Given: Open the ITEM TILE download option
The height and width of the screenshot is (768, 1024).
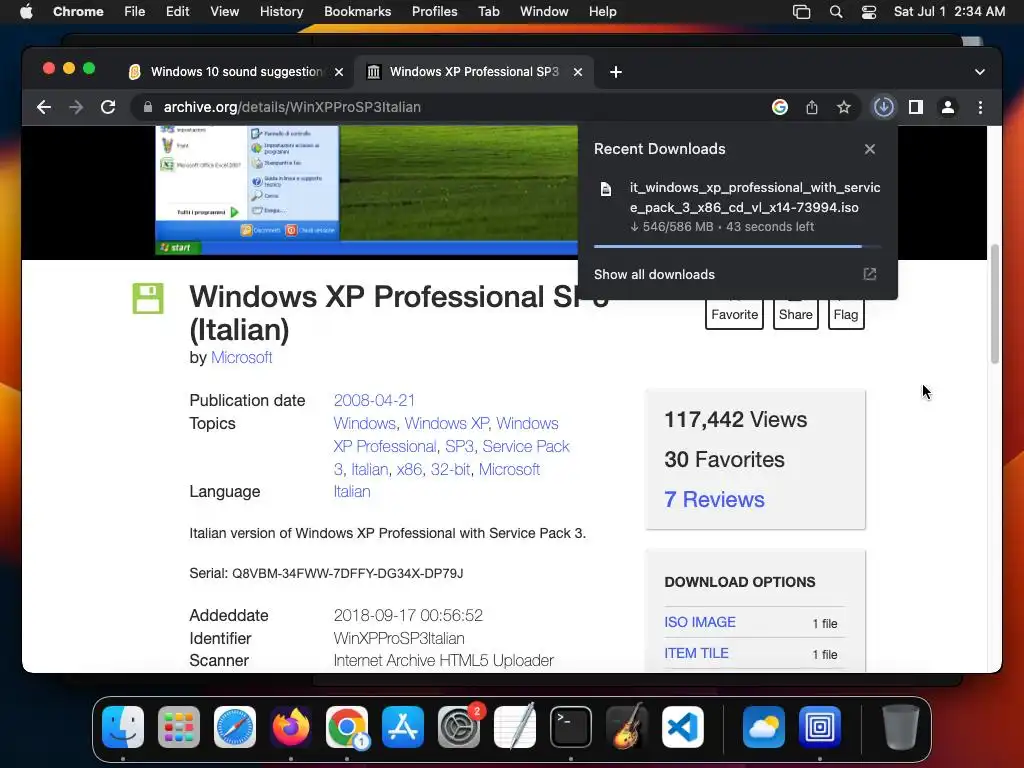Looking at the screenshot, I should (696, 653).
